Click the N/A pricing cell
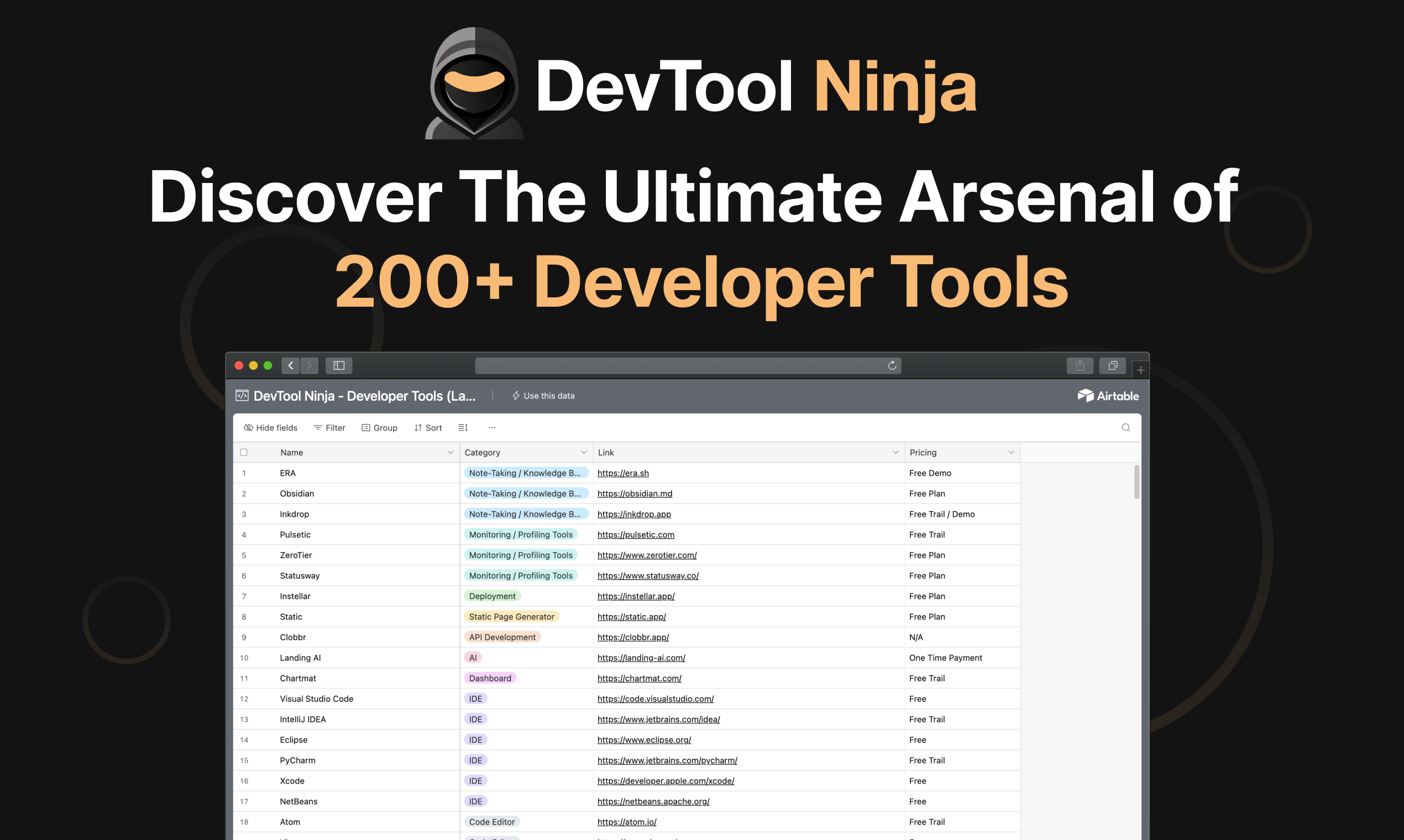Image resolution: width=1404 pixels, height=840 pixels. (x=962, y=637)
